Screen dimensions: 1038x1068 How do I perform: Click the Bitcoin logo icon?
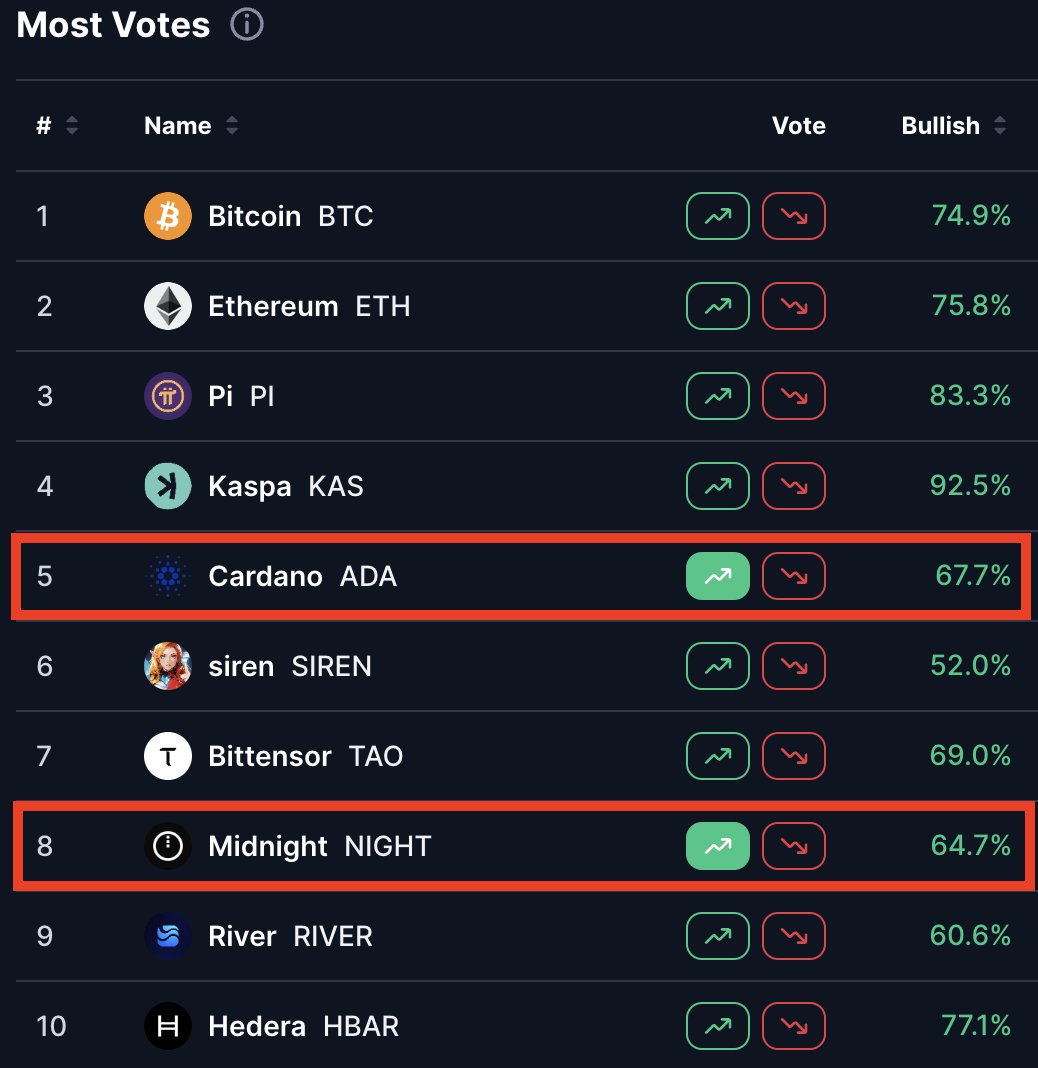pyautogui.click(x=168, y=216)
